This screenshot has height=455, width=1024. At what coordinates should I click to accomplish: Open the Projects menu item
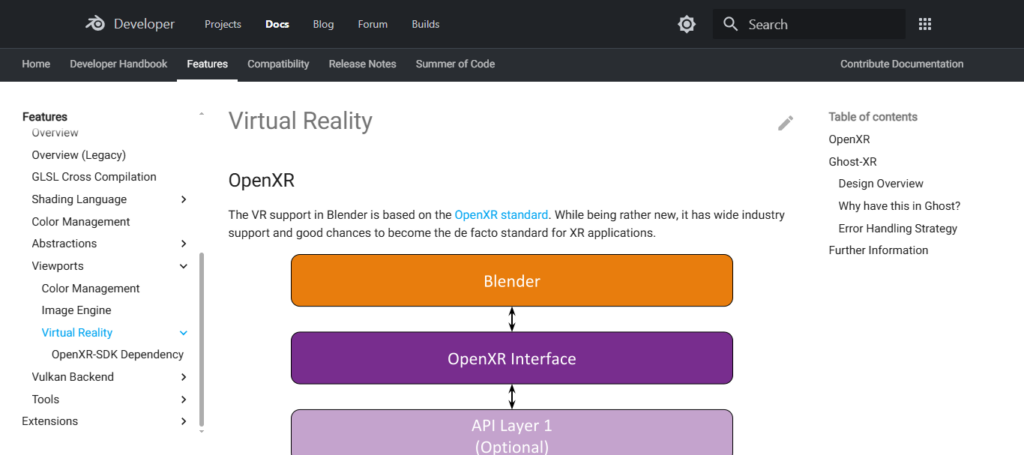point(223,24)
